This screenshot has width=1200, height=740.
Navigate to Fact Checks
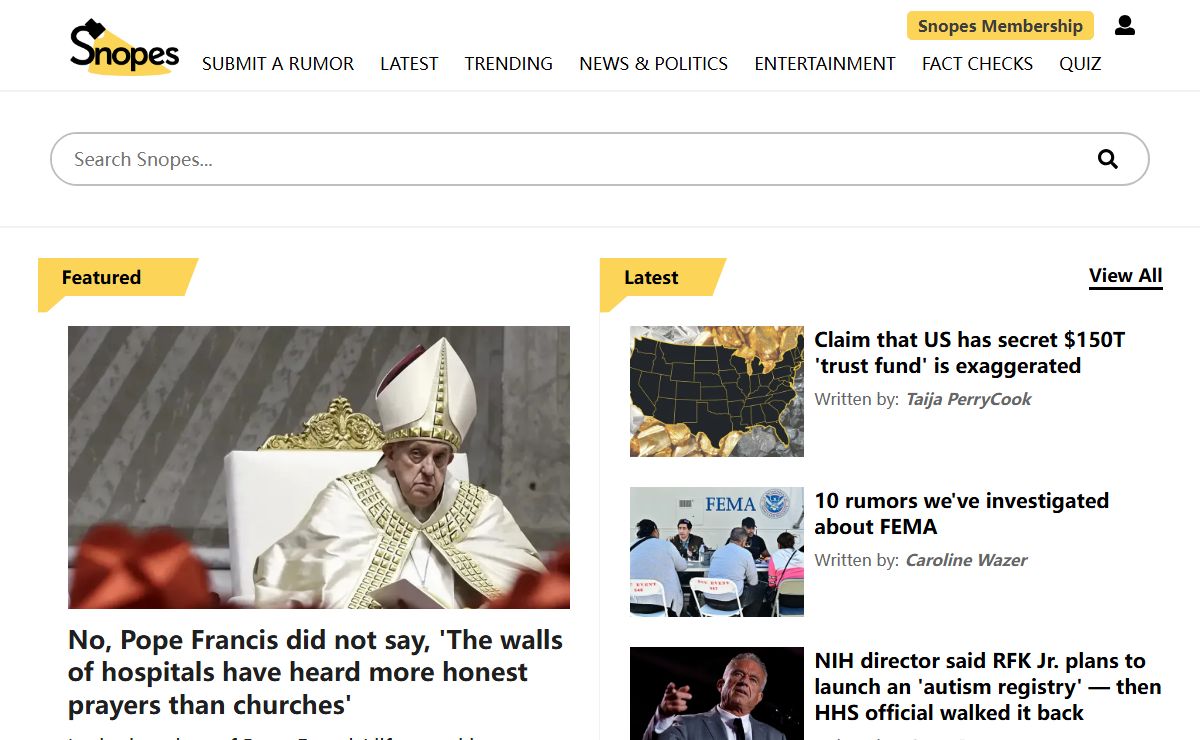click(x=977, y=64)
